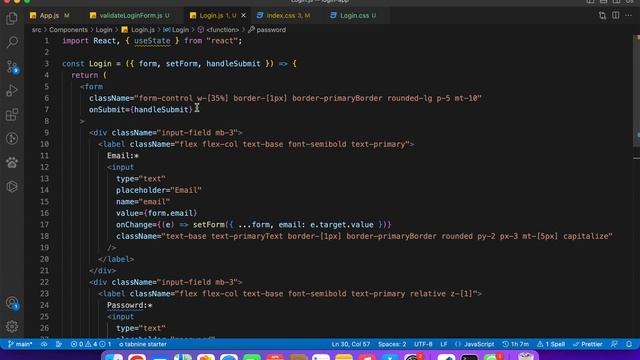Open the Extensions view
640x360 pixels.
(x=12, y=114)
